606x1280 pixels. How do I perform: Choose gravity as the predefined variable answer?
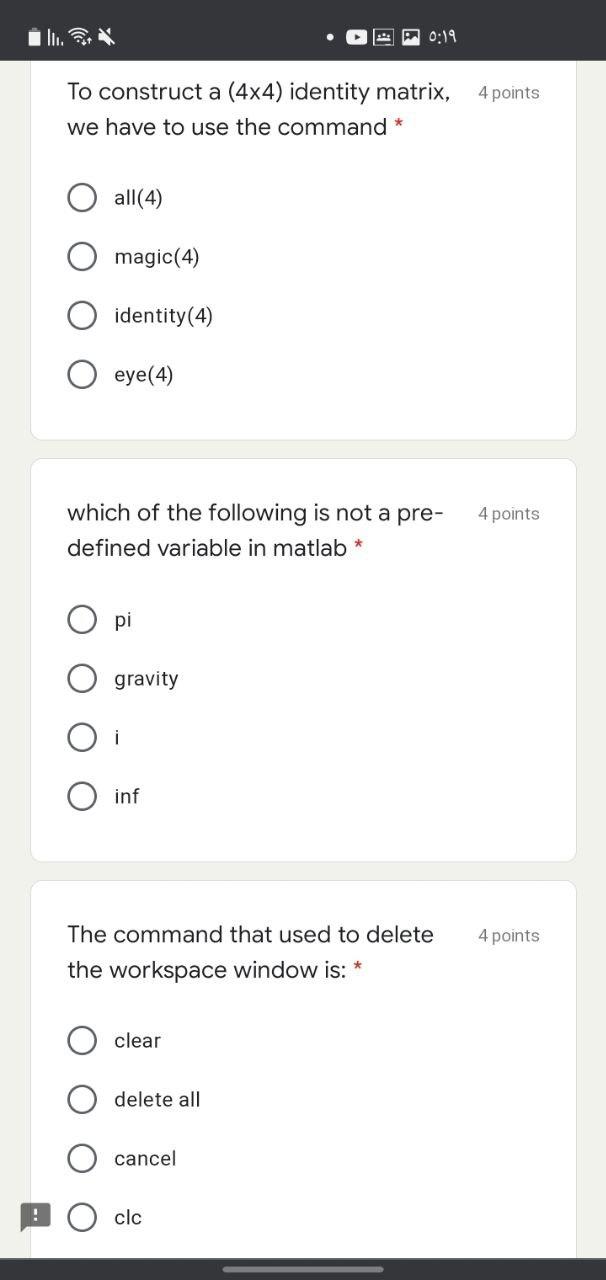(82, 678)
